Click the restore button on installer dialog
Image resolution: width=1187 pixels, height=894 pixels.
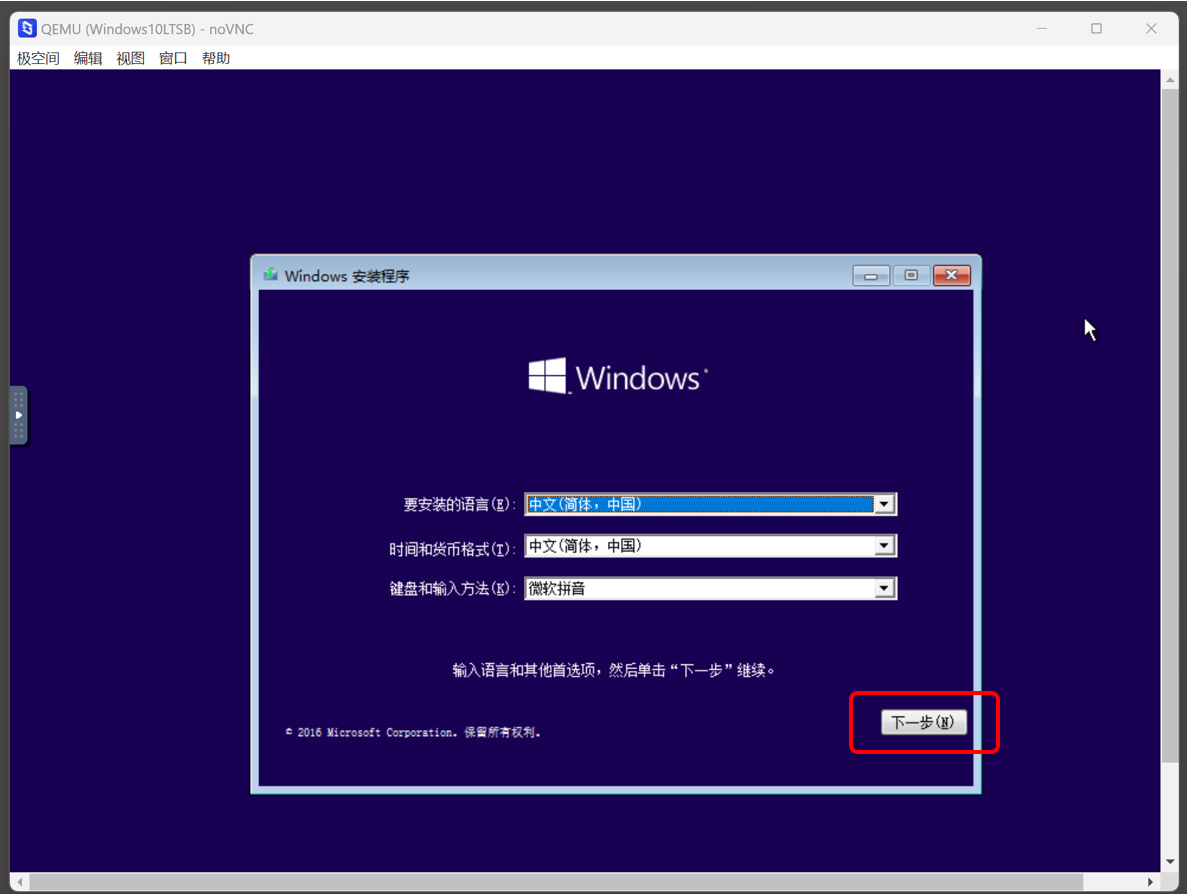point(911,275)
